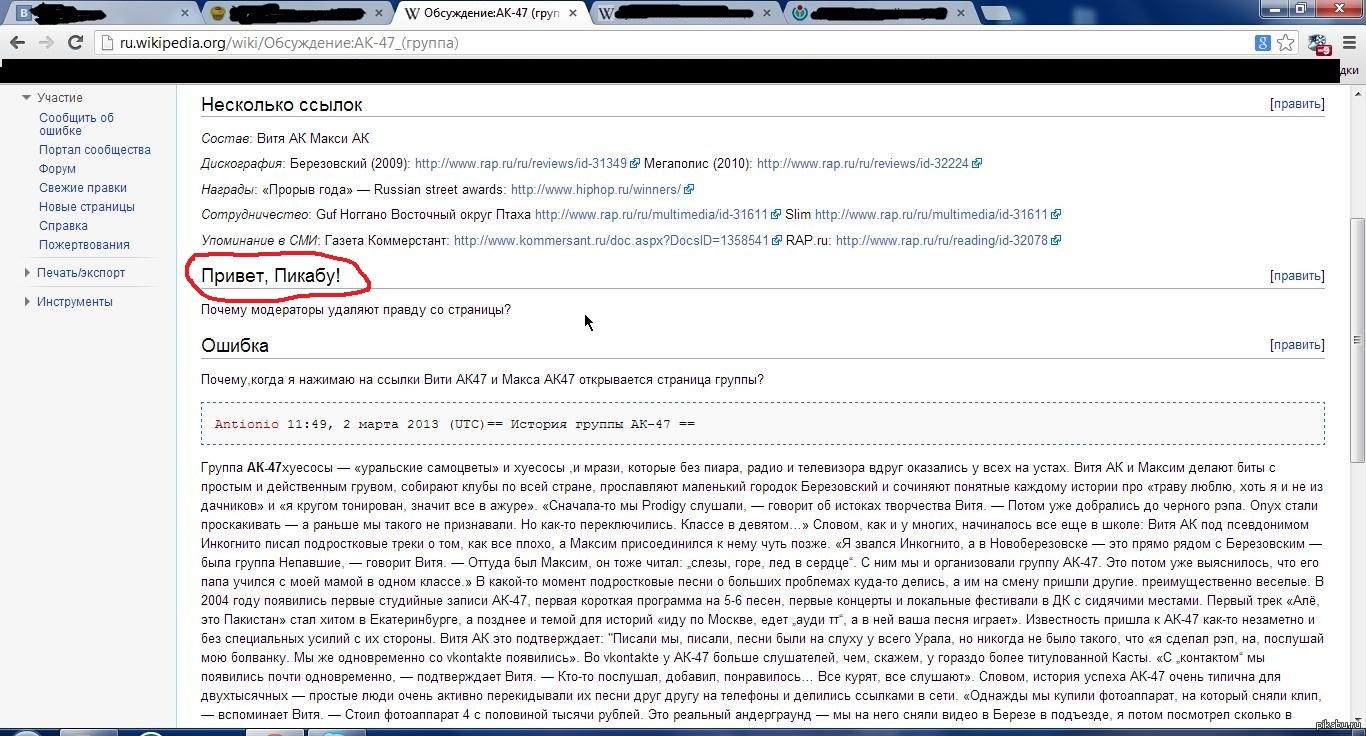Click the Несколько ссылок heading
This screenshot has width=1366, height=736.
[x=282, y=105]
